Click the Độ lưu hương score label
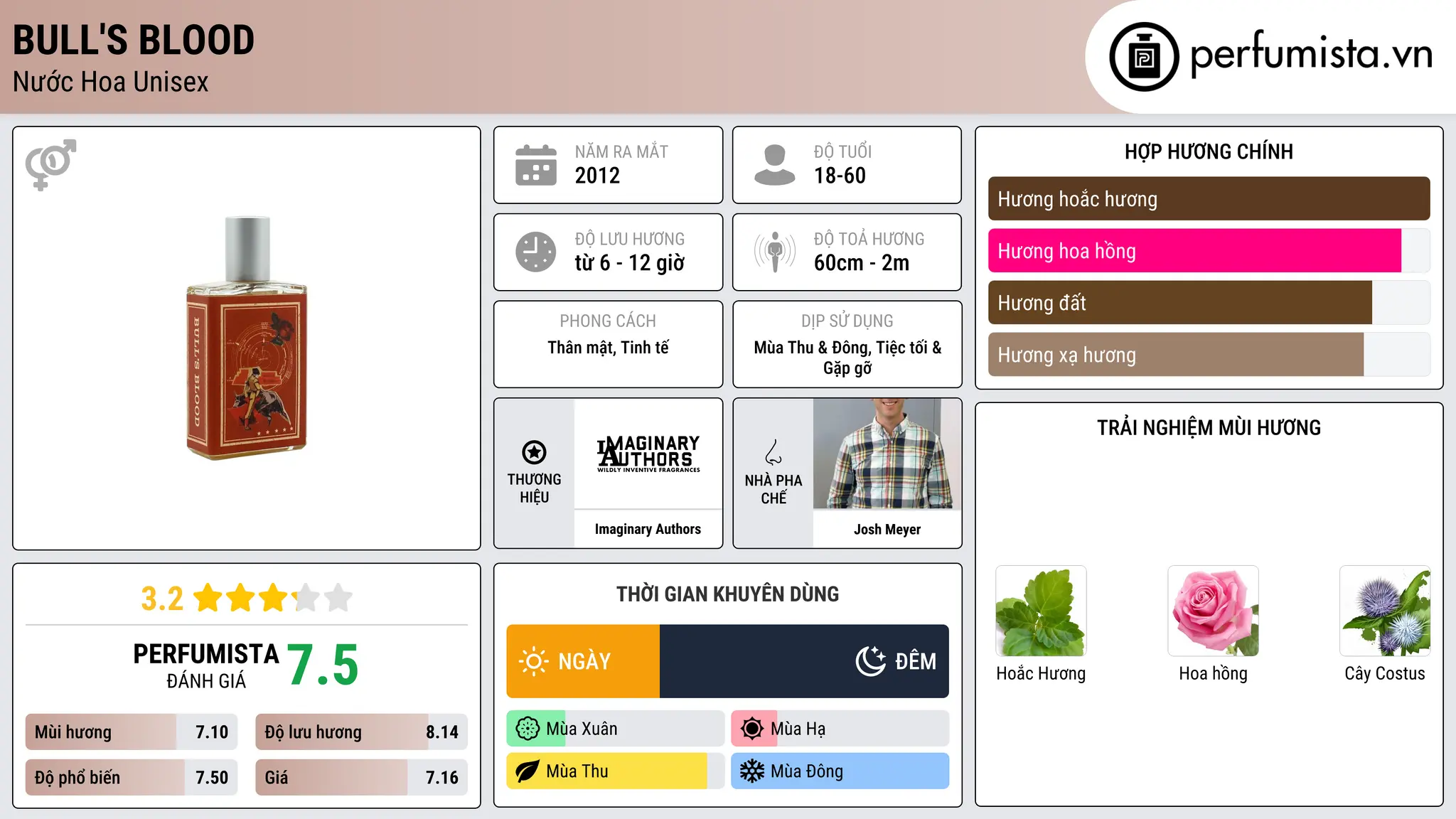The image size is (1456, 819). point(314,732)
